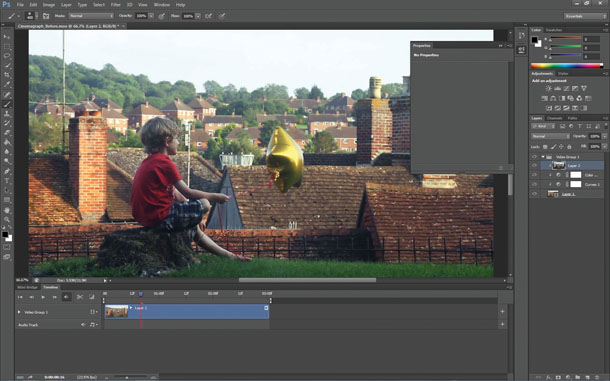Click the timeline playhead marker
This screenshot has width=610, height=381.
(x=140, y=295)
